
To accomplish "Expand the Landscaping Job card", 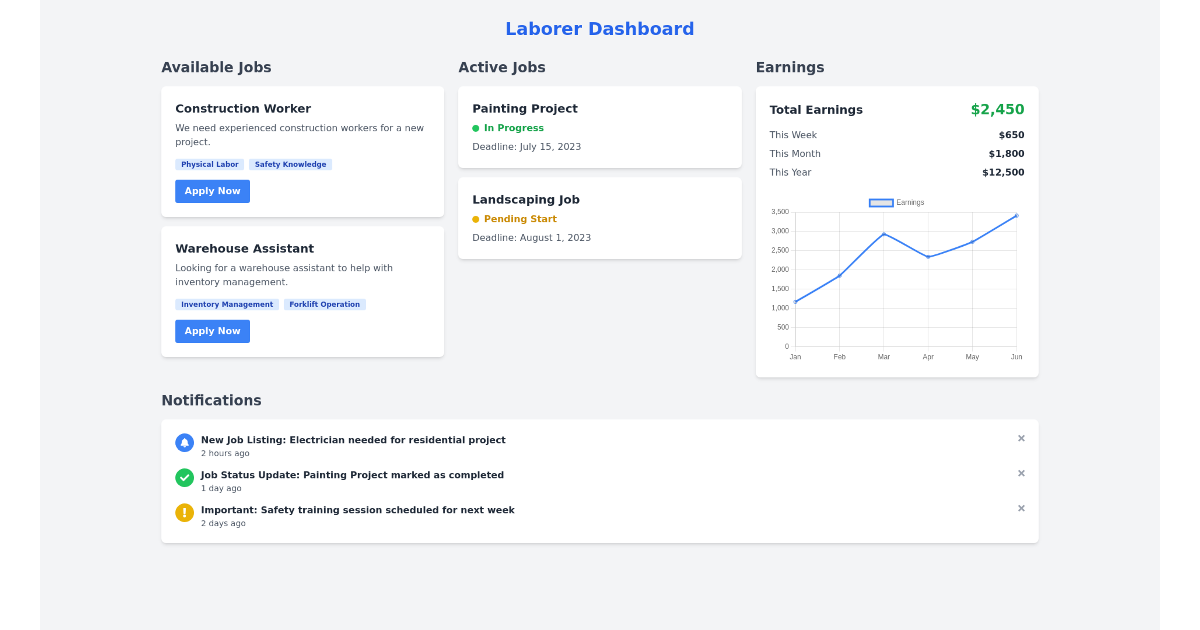I will (527, 199).
